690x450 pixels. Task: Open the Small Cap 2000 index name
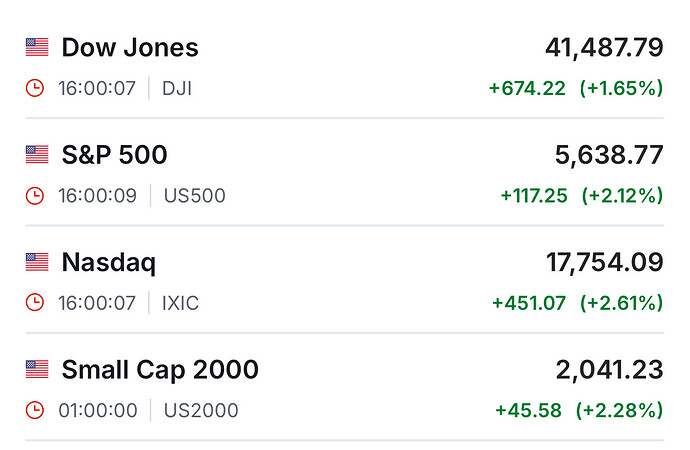[160, 370]
